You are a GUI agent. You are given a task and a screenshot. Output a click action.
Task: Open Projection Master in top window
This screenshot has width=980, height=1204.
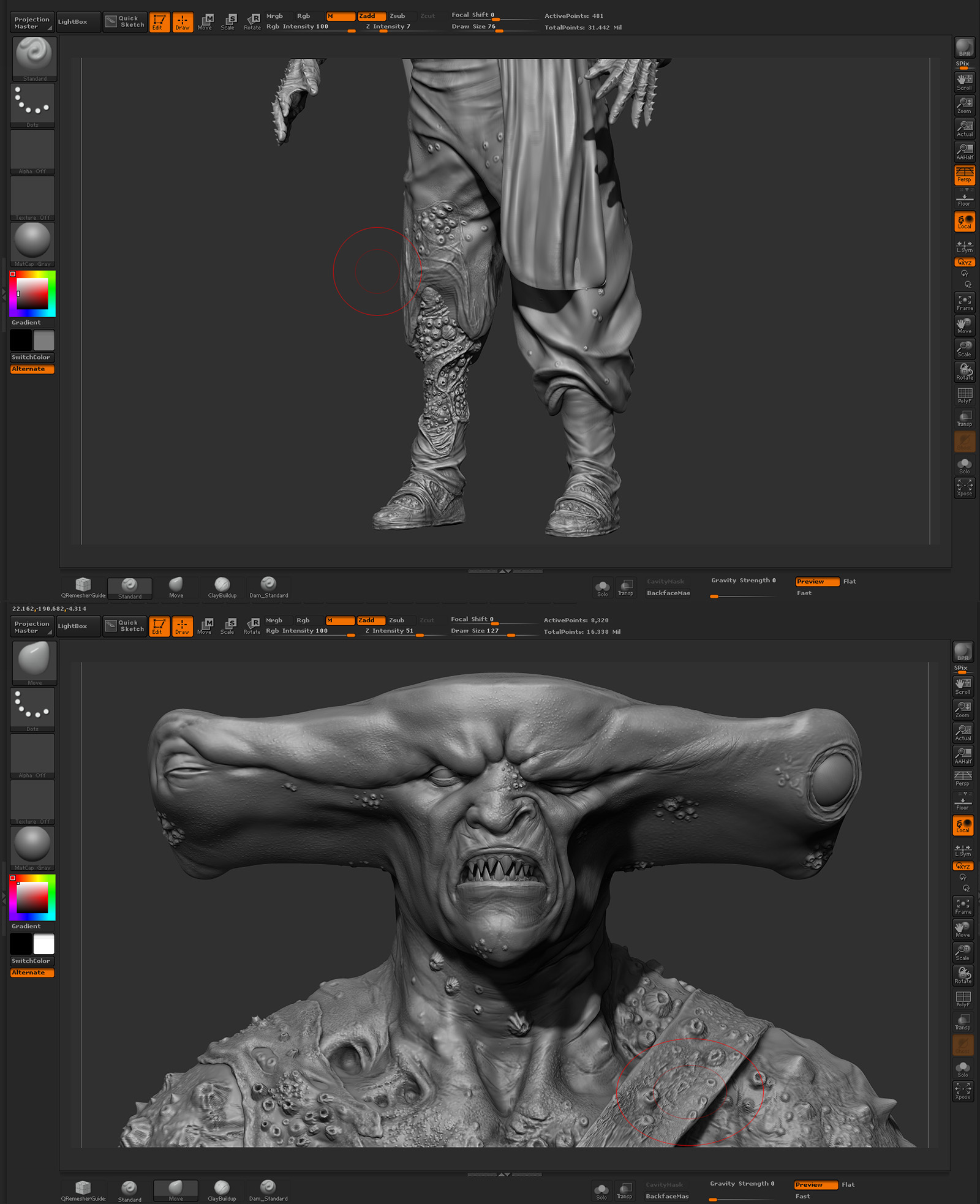pyautogui.click(x=33, y=23)
